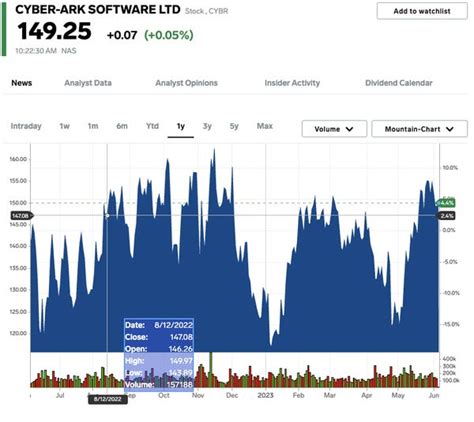Click the 10.0% right axis label

coord(450,168)
